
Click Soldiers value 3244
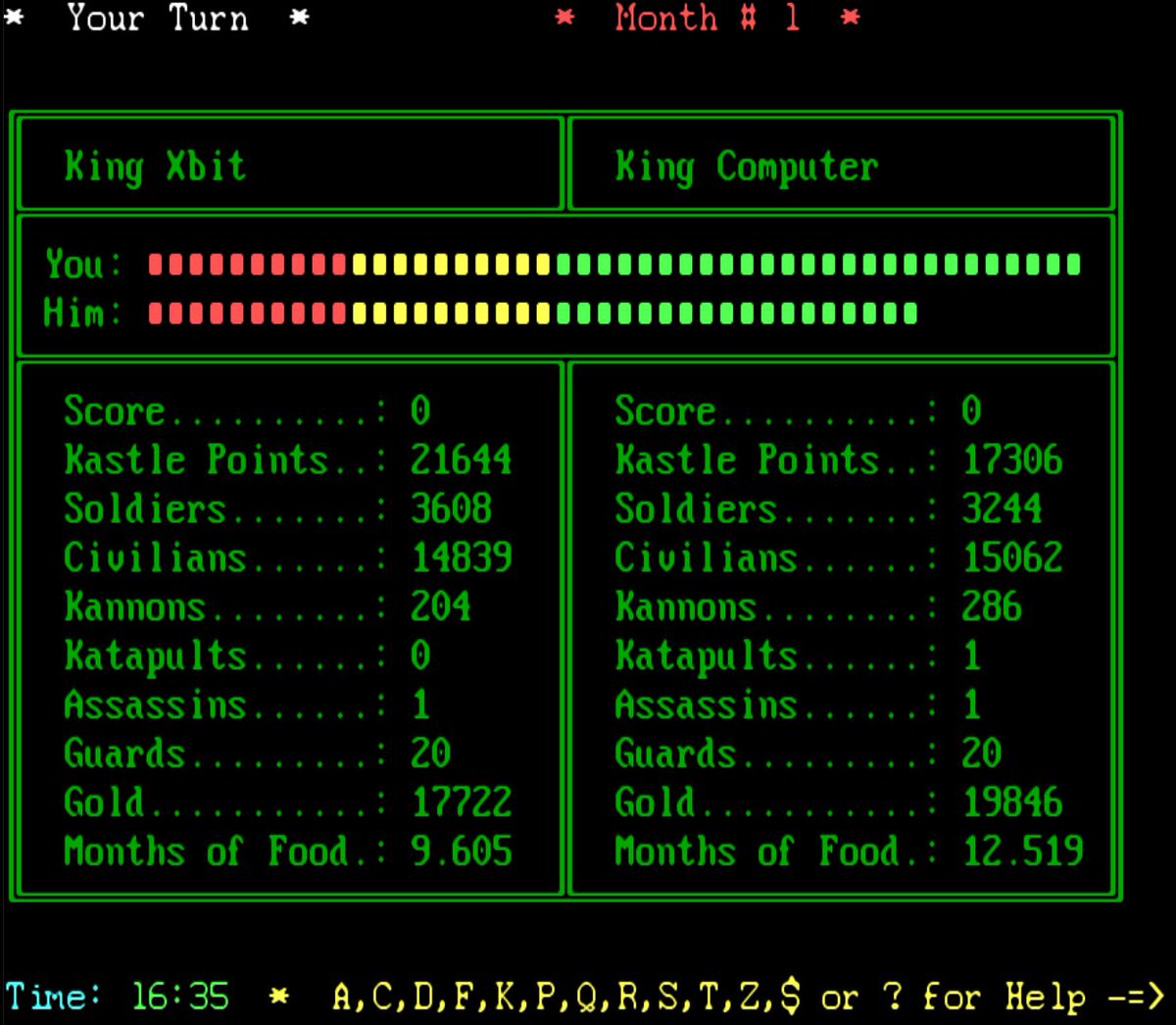[1002, 509]
